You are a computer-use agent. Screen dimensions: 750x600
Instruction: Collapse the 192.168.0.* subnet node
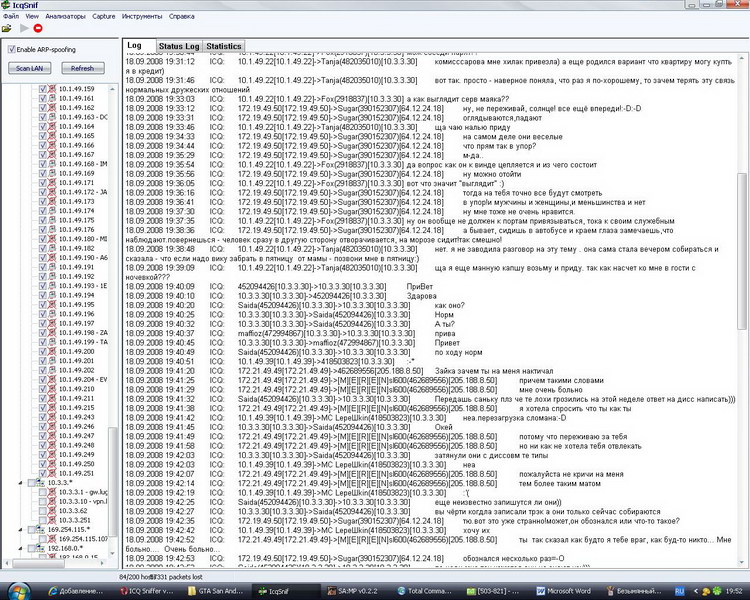19,549
